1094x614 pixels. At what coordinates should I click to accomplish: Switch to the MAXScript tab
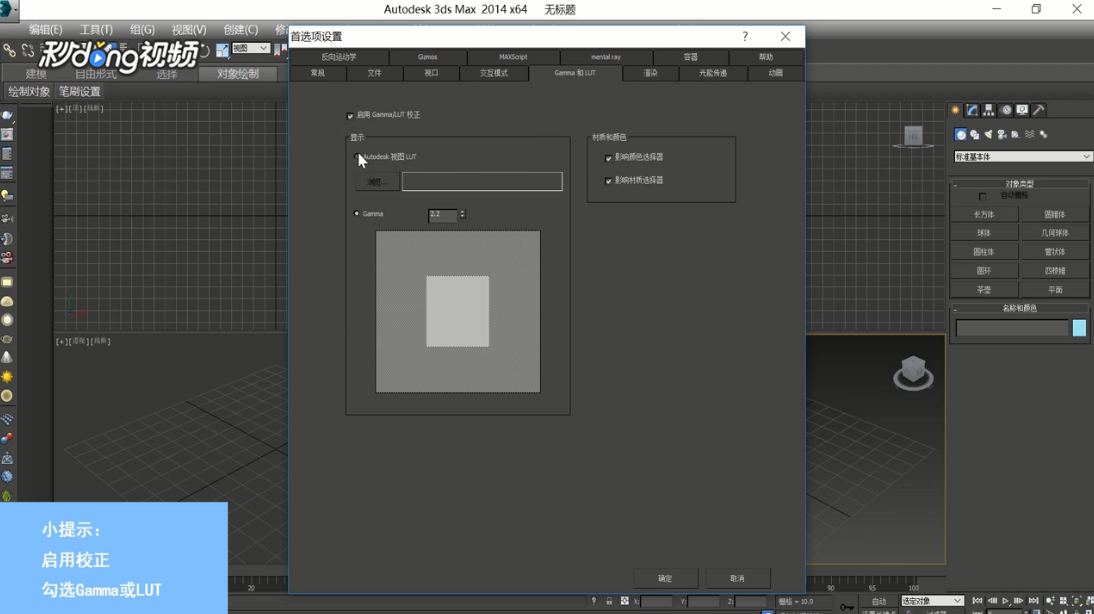pos(514,57)
